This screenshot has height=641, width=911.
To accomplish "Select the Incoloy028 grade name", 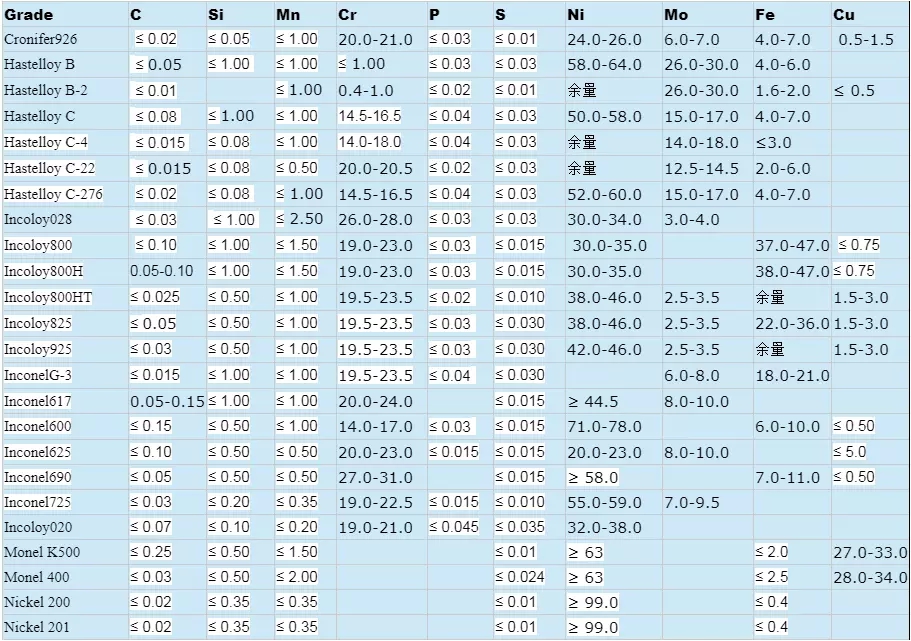I will (x=38, y=220).
